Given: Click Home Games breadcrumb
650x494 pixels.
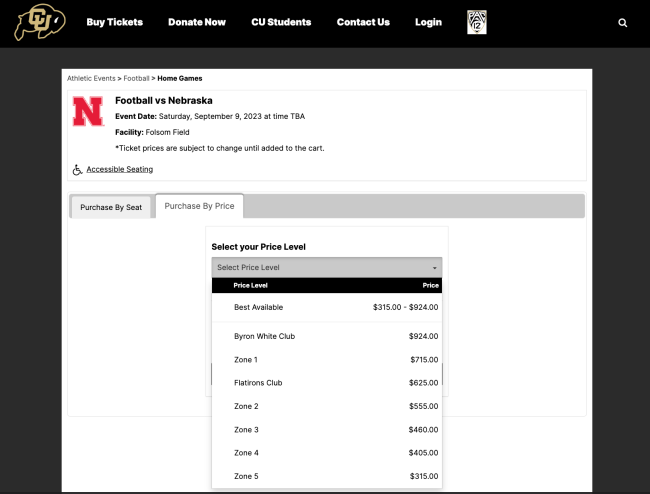Looking at the screenshot, I should click(x=180, y=78).
